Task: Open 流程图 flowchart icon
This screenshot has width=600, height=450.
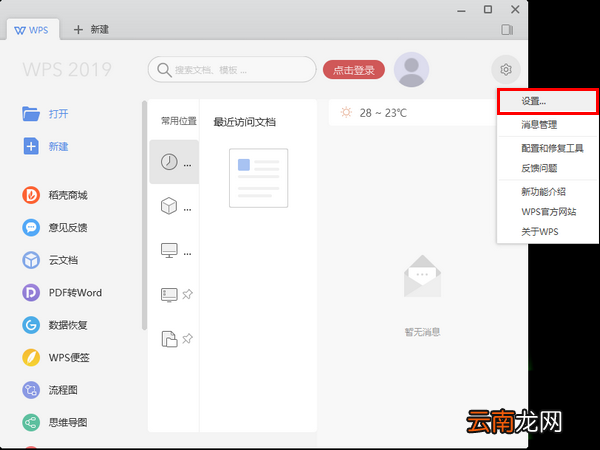Action: coord(31,390)
